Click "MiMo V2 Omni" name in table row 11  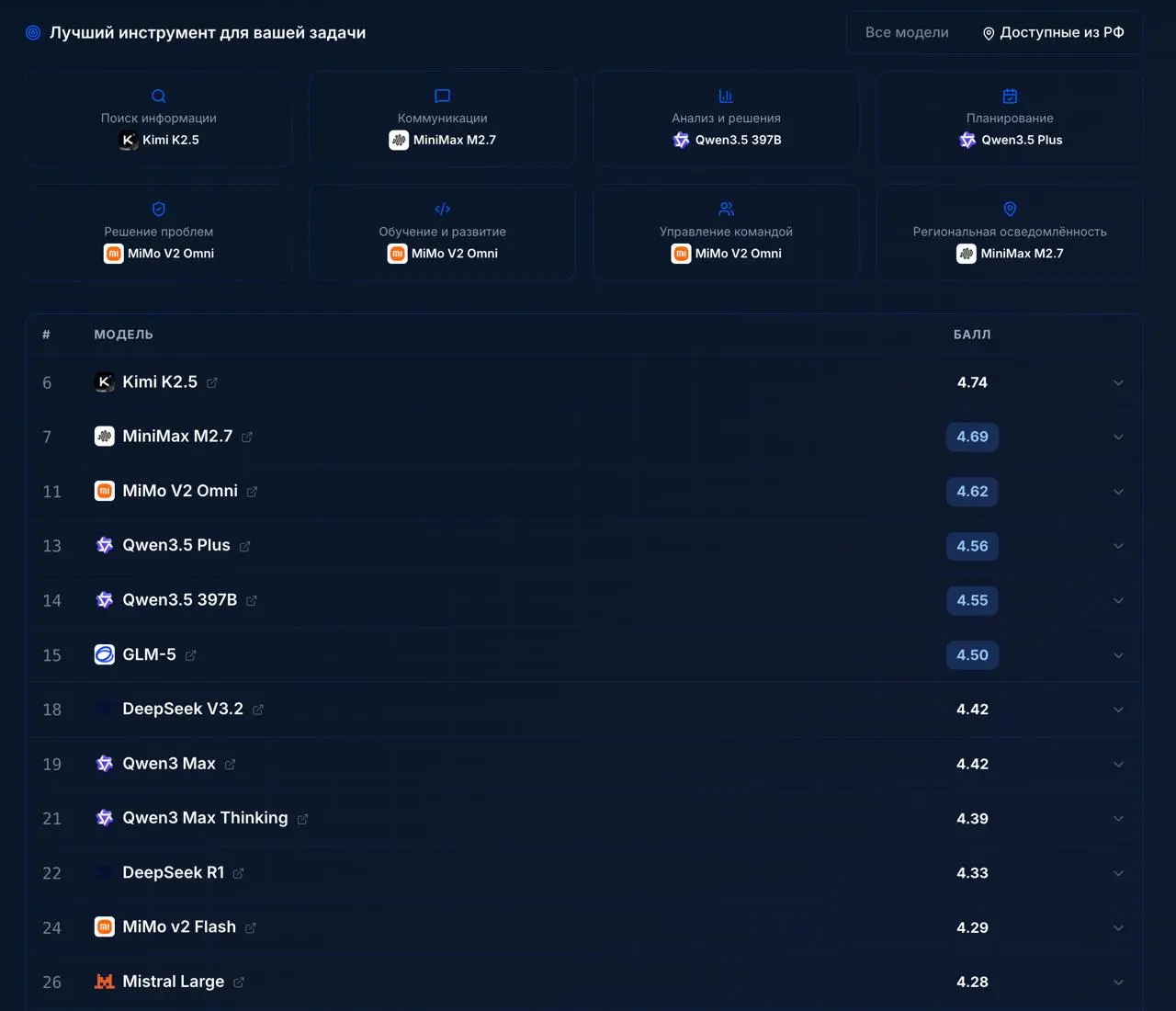coord(180,491)
